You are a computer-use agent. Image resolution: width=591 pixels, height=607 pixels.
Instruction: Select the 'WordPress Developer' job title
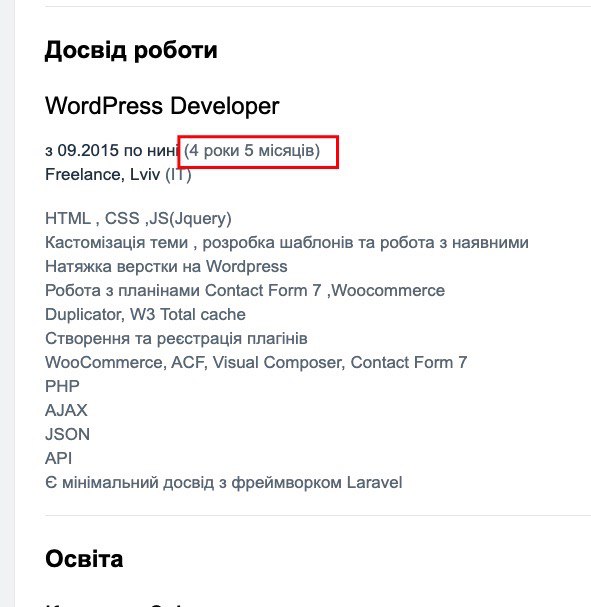click(162, 106)
